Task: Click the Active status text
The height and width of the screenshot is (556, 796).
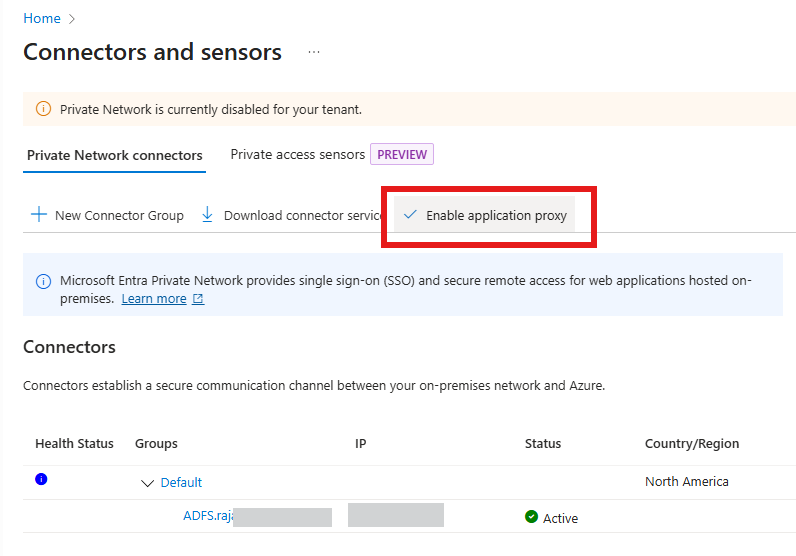Action: pyautogui.click(x=560, y=518)
